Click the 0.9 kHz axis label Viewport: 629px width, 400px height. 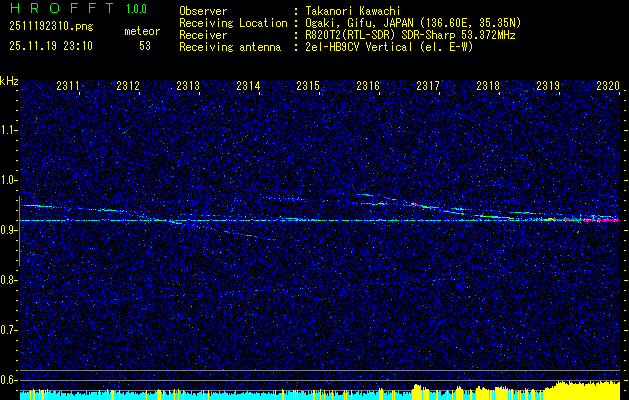8,230
